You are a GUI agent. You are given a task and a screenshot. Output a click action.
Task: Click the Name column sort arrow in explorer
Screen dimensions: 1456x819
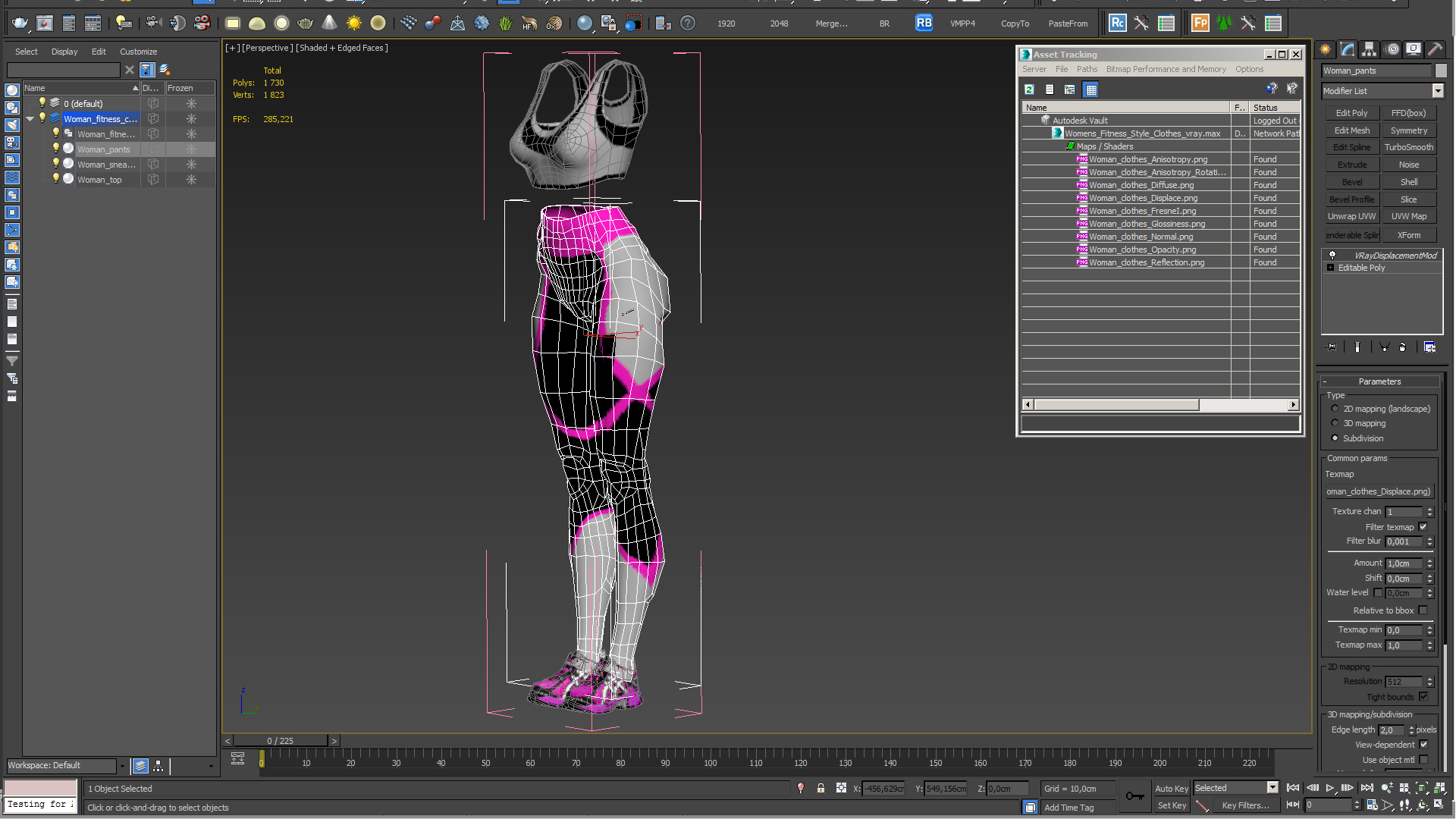tap(135, 88)
